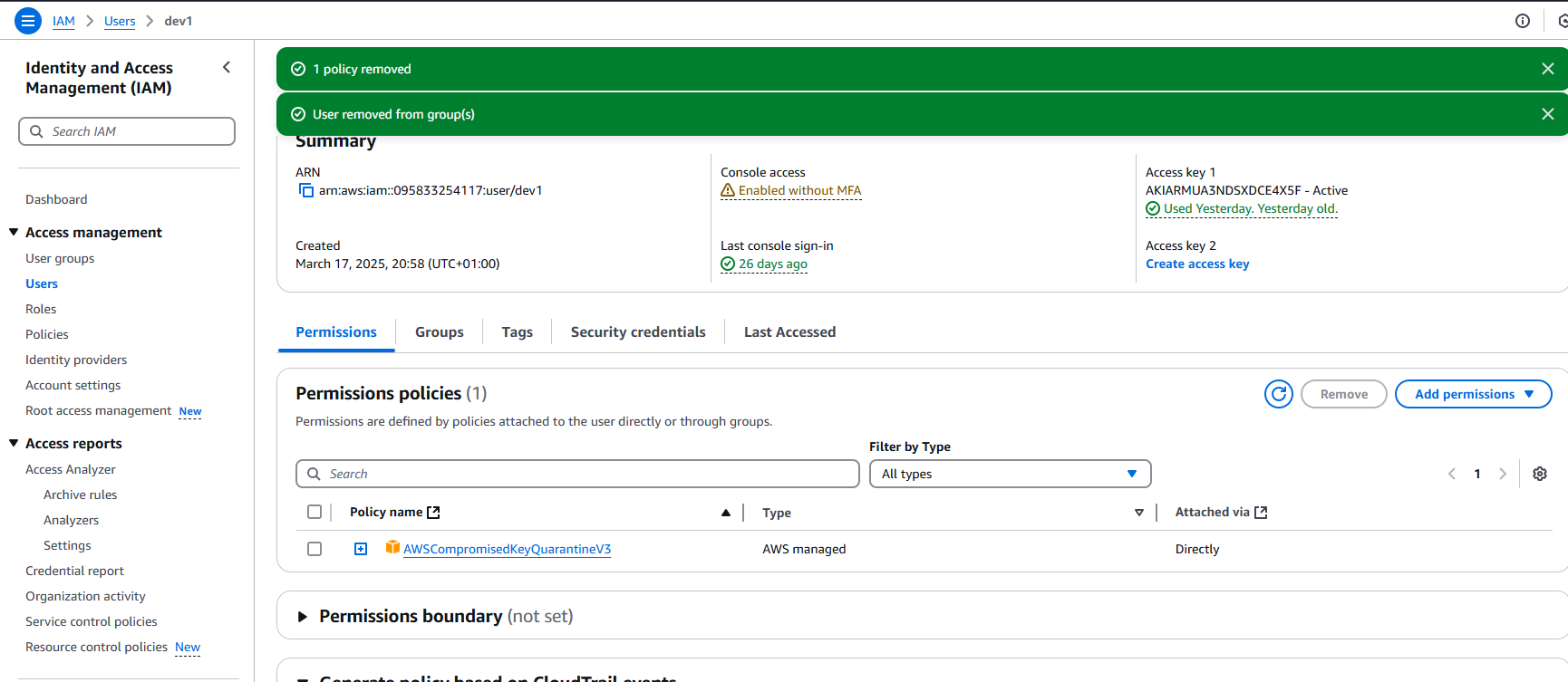The image size is (1568, 682).
Task: Open Credential report in side navigation
Action: [74, 571]
